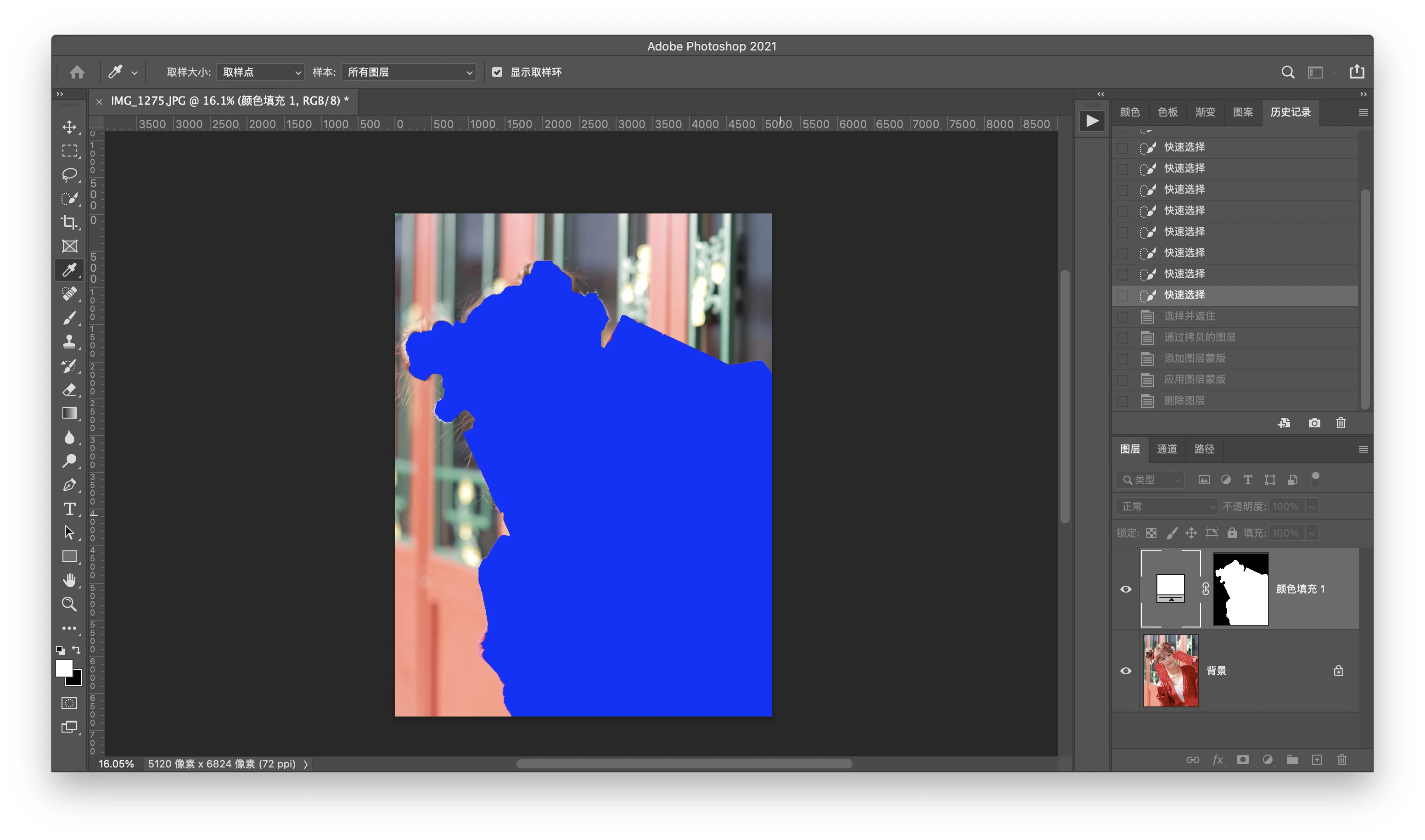The width and height of the screenshot is (1425, 840).
Task: Select the Eraser tool
Action: [x=69, y=389]
